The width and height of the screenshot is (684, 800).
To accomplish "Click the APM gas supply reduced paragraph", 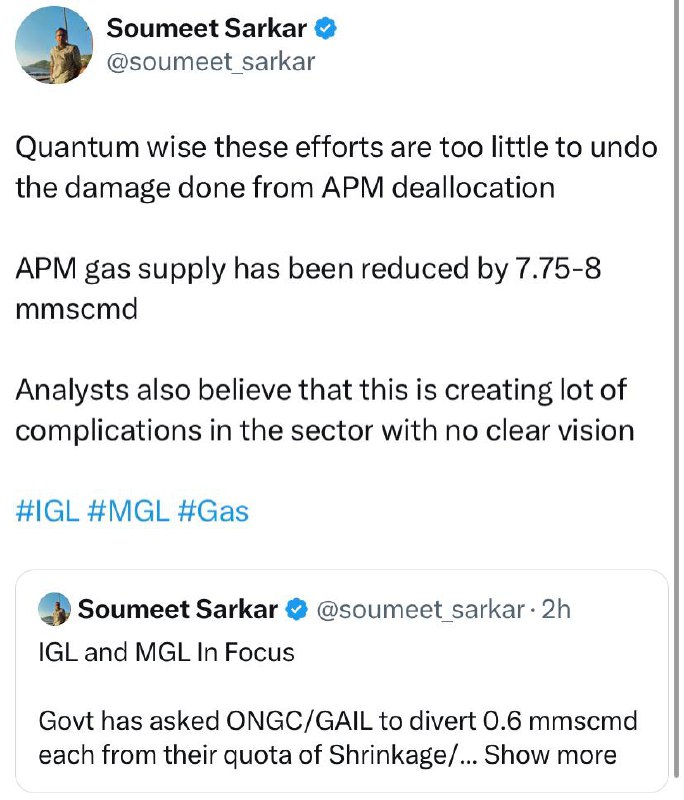I will click(308, 289).
